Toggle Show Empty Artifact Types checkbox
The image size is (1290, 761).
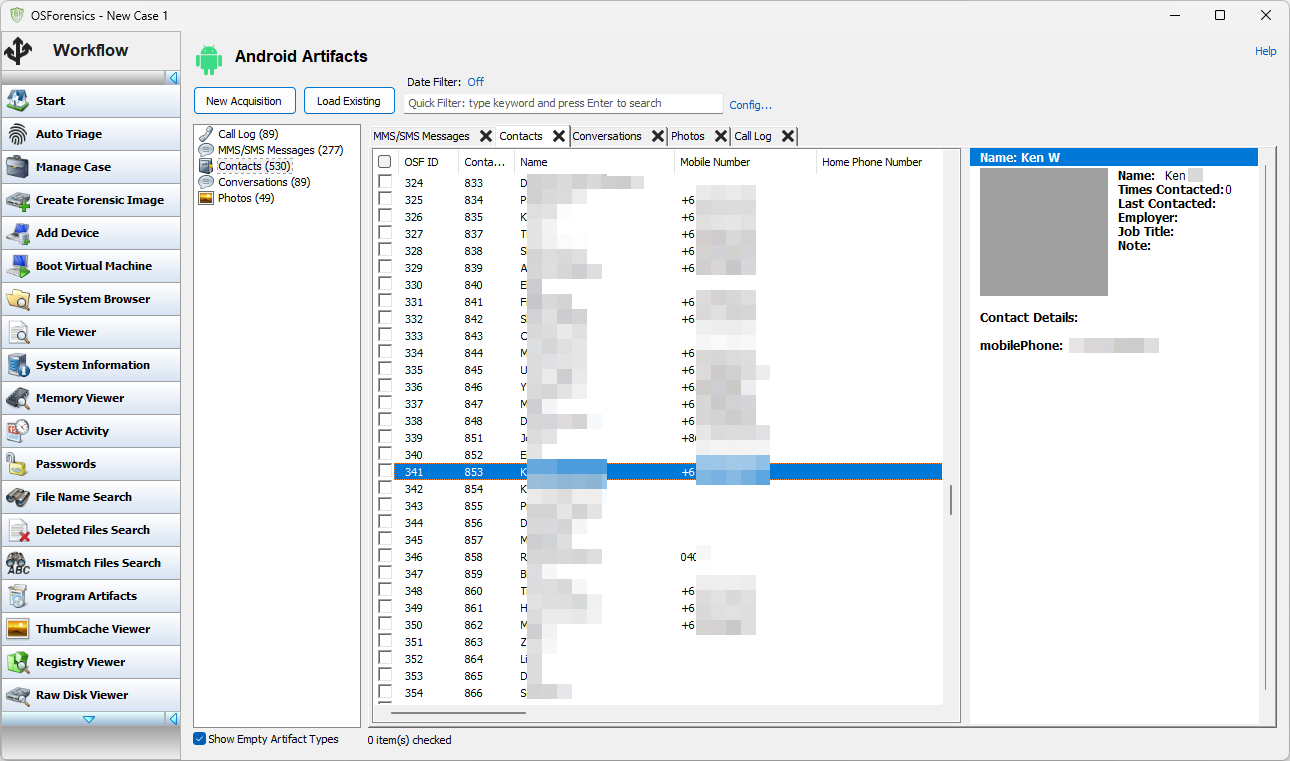(x=200, y=739)
